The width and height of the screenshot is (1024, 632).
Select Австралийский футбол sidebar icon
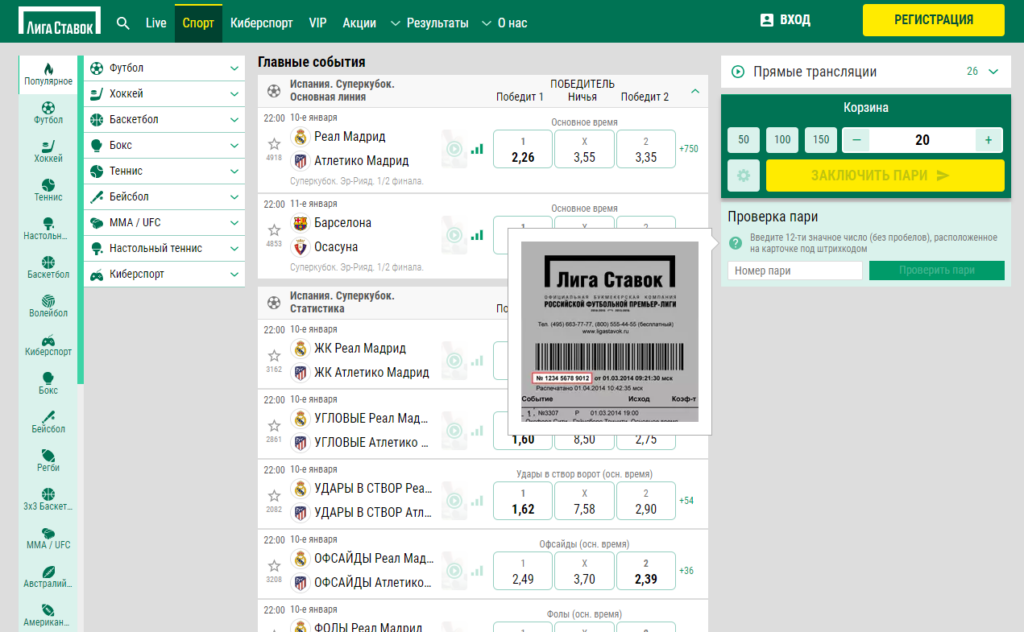tap(48, 576)
